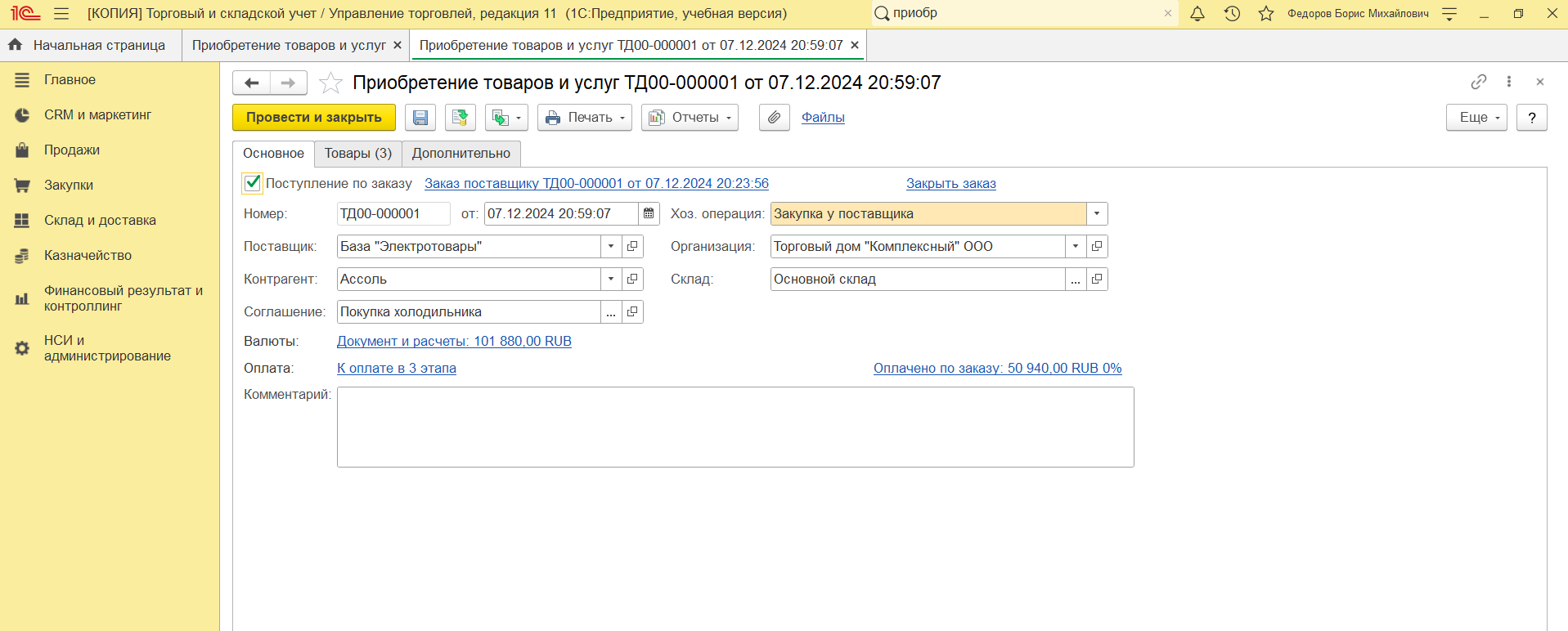Open Поставщик record in new form
Image resolution: width=1568 pixels, height=631 pixels.
(632, 247)
